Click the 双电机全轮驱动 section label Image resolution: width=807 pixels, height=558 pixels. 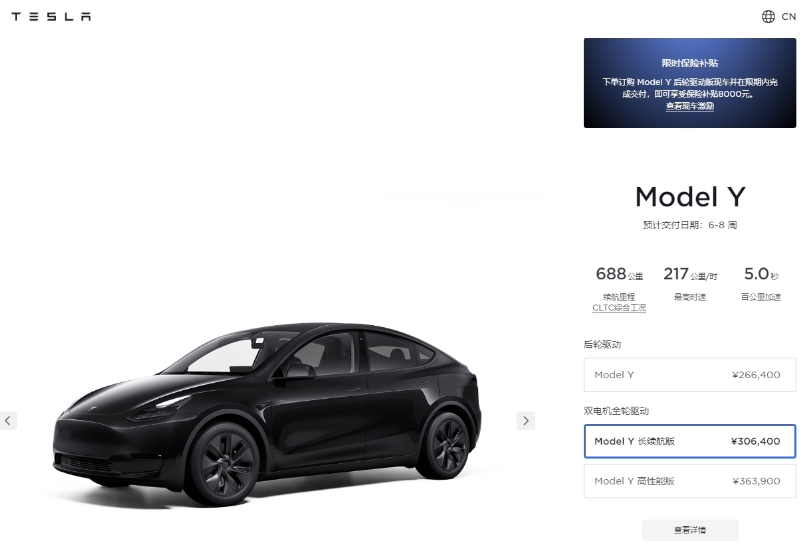coord(616,411)
